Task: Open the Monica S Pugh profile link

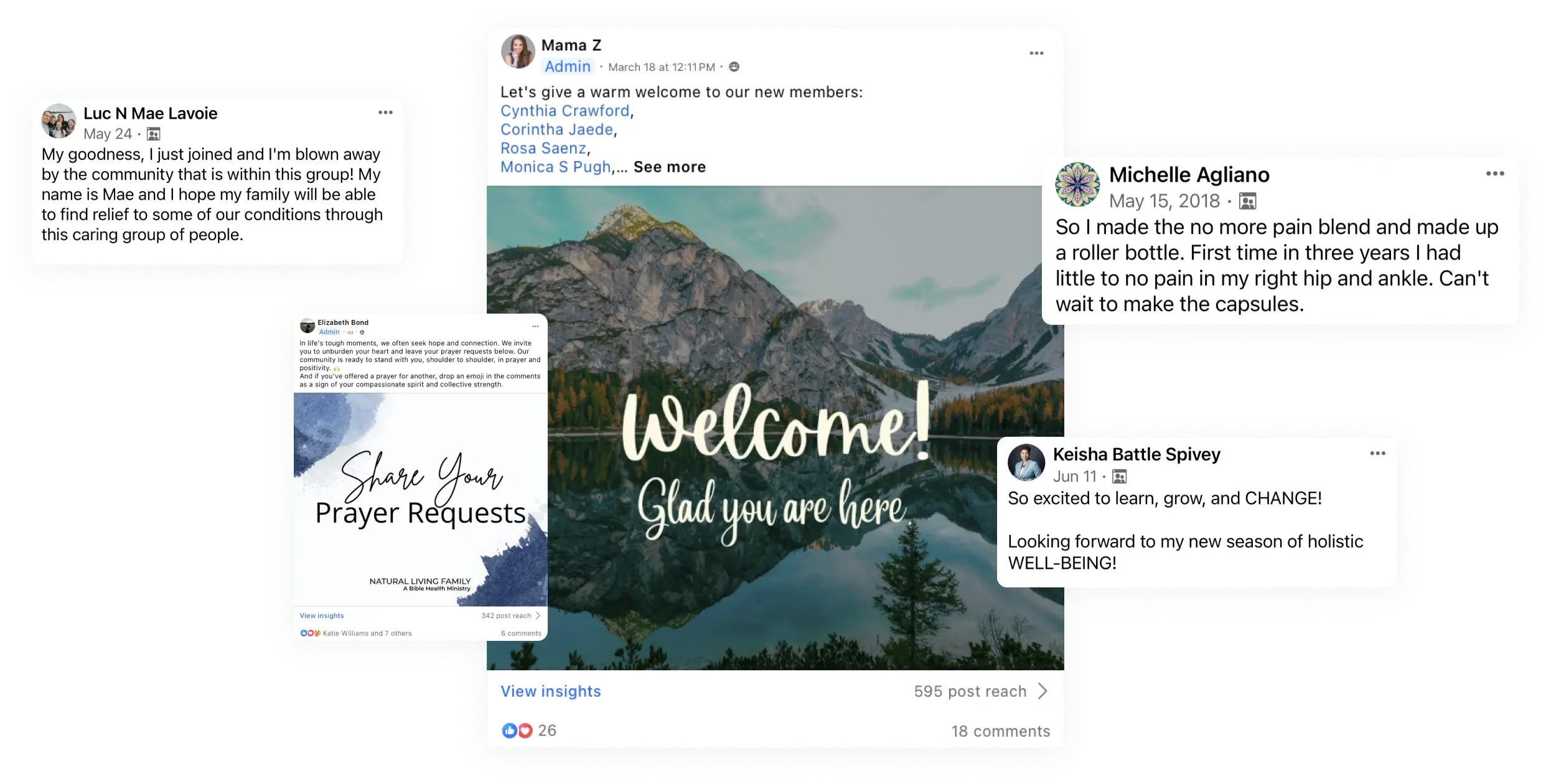Action: tap(555, 167)
